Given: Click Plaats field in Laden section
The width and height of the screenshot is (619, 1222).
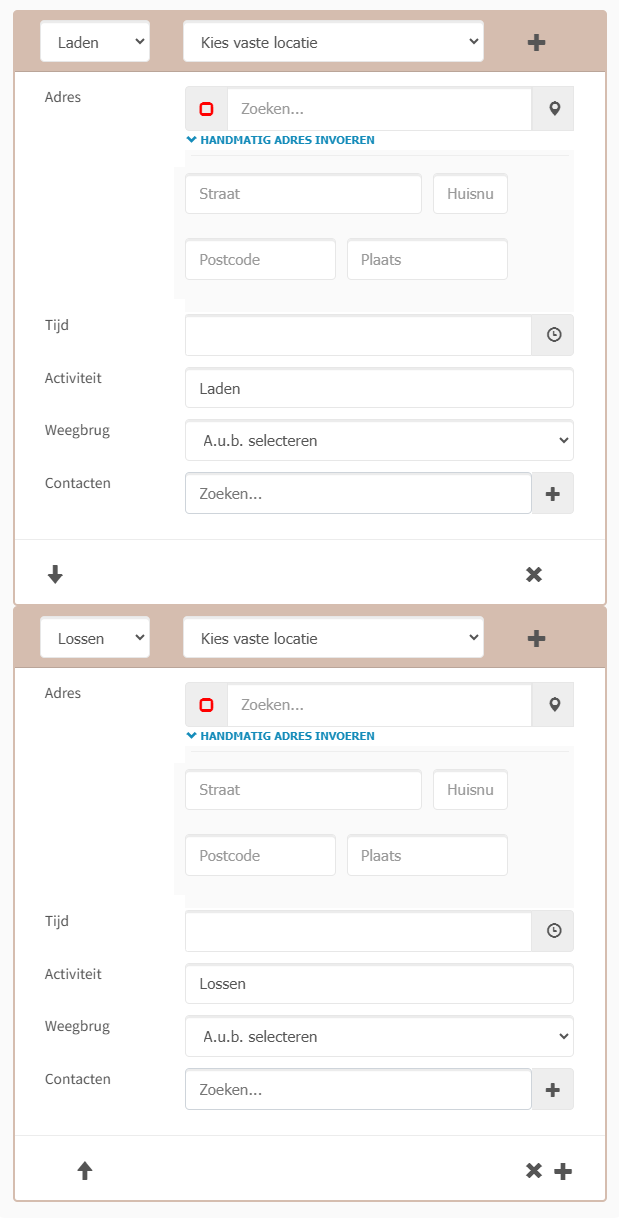Looking at the screenshot, I should click(x=427, y=260).
